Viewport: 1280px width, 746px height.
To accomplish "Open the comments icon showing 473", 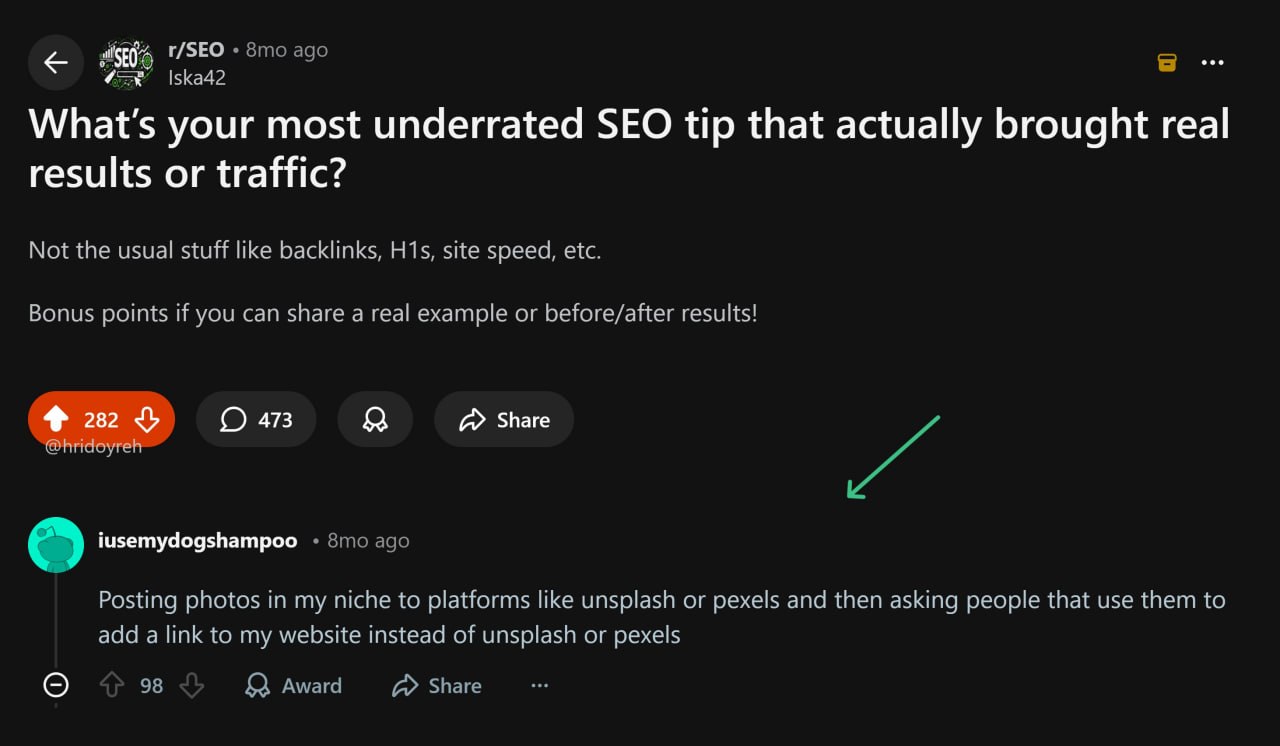I will pos(256,420).
